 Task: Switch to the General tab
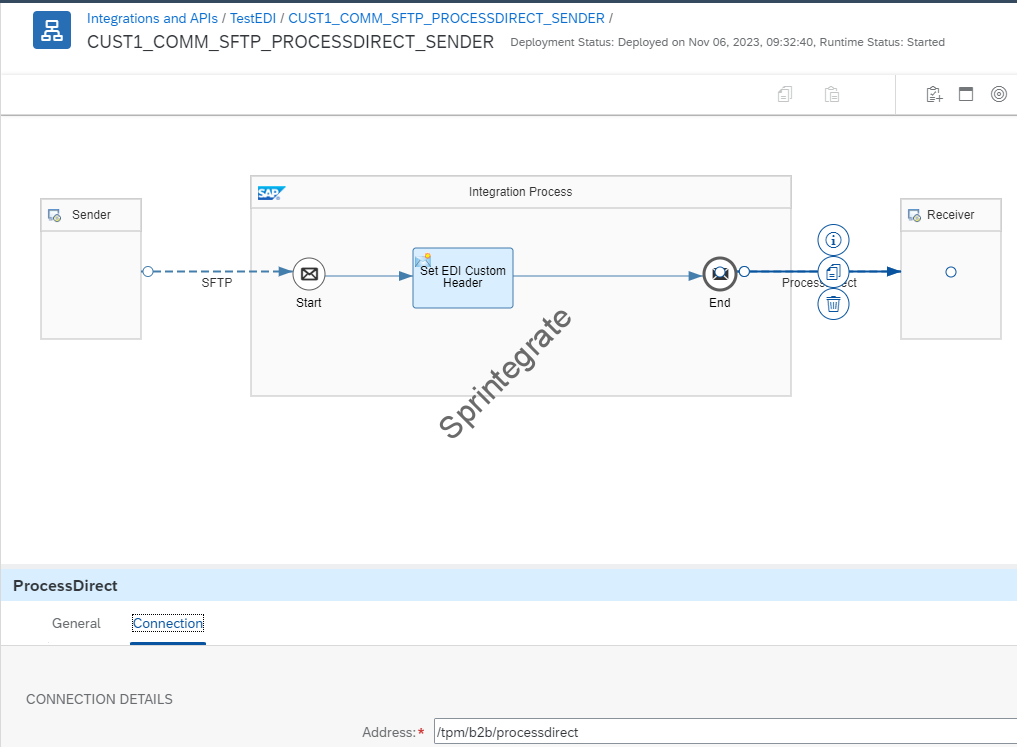point(76,623)
